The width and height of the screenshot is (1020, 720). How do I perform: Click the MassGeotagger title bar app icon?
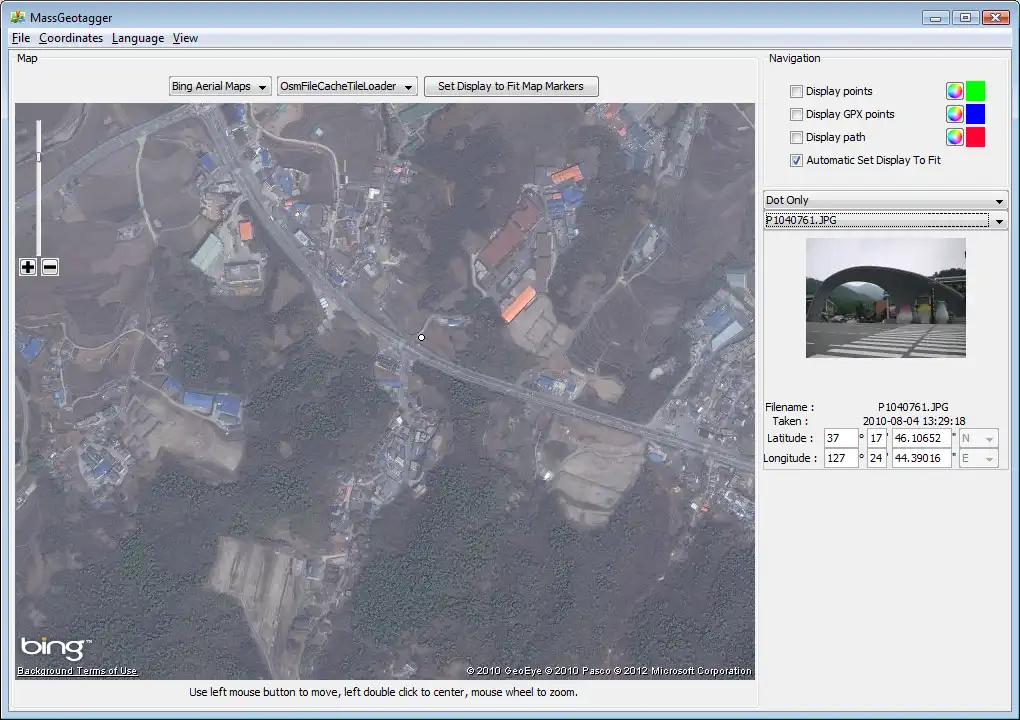tap(17, 16)
